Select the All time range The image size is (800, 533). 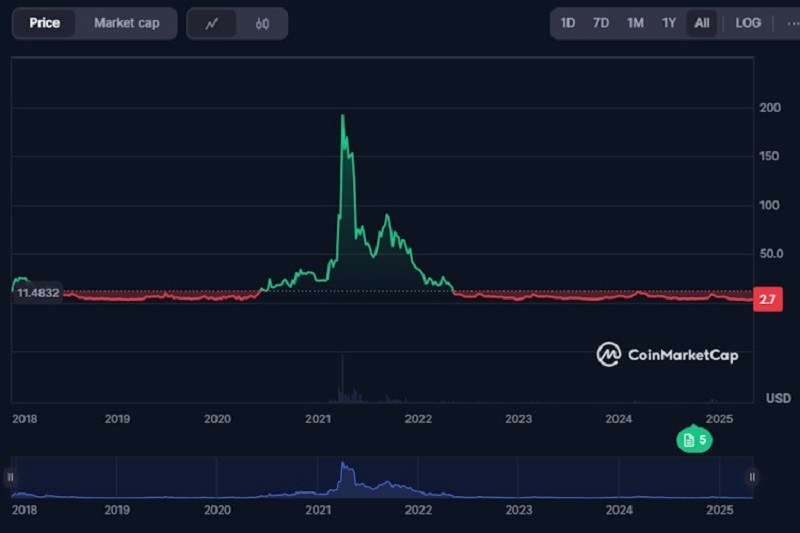coord(702,23)
